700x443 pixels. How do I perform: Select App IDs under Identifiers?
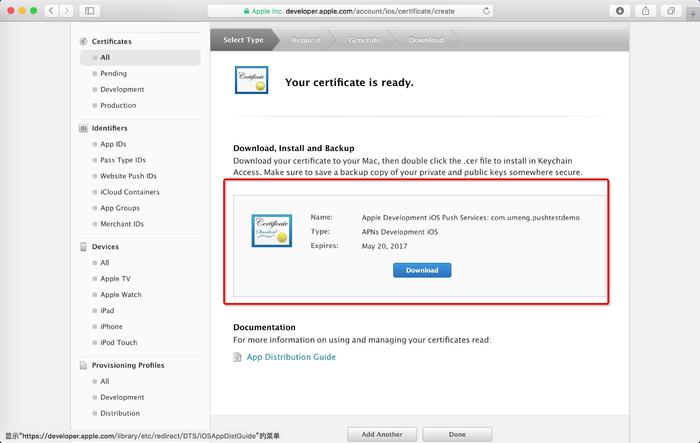click(x=113, y=144)
